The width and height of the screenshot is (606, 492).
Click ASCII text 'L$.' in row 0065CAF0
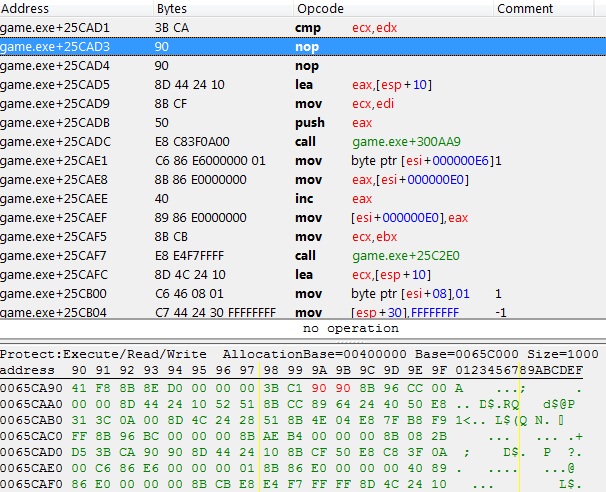click(570, 485)
